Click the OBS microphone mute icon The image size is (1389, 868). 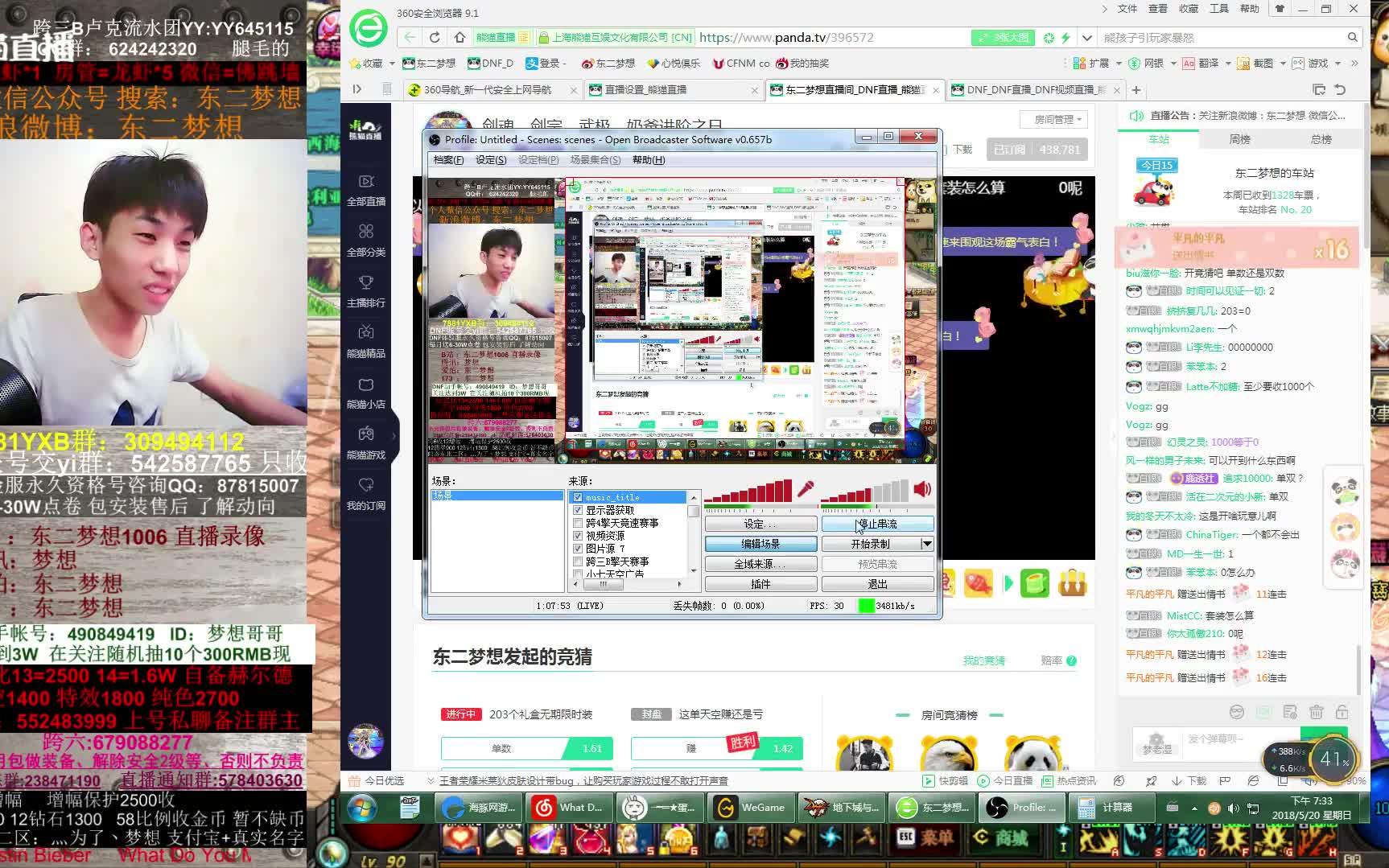pyautogui.click(x=806, y=489)
